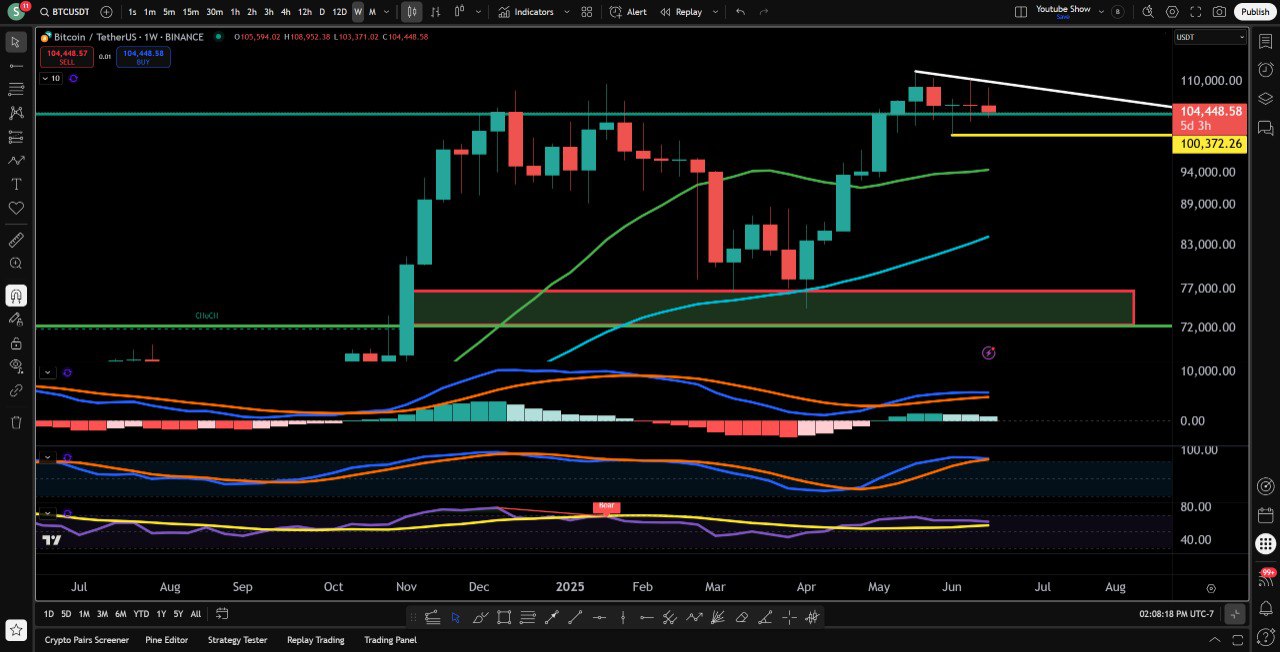Toggle lock all drawings padlock
Viewport: 1280px width, 652px height.
click(16, 343)
